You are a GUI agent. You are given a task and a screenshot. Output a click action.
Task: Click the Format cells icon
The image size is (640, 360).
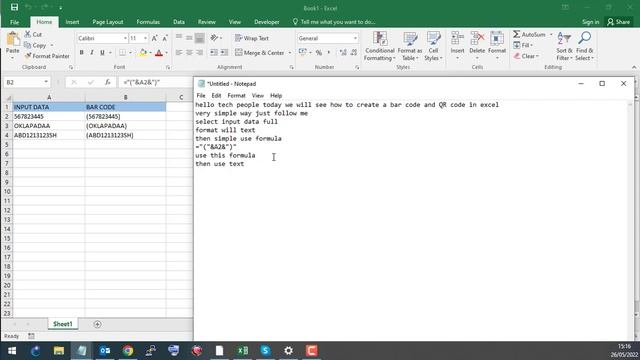click(497, 39)
